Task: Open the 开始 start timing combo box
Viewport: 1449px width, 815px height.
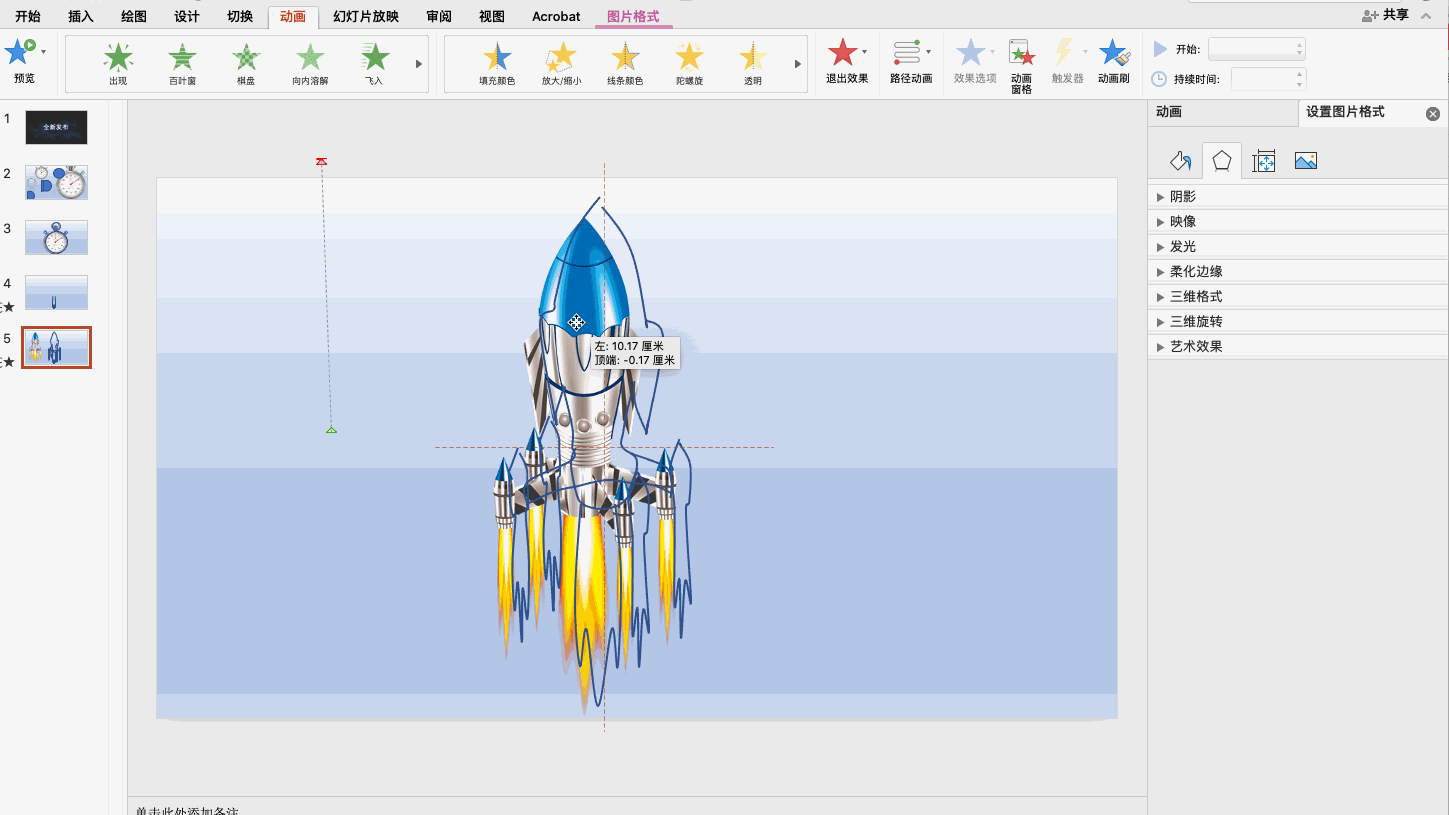Action: pos(1256,49)
